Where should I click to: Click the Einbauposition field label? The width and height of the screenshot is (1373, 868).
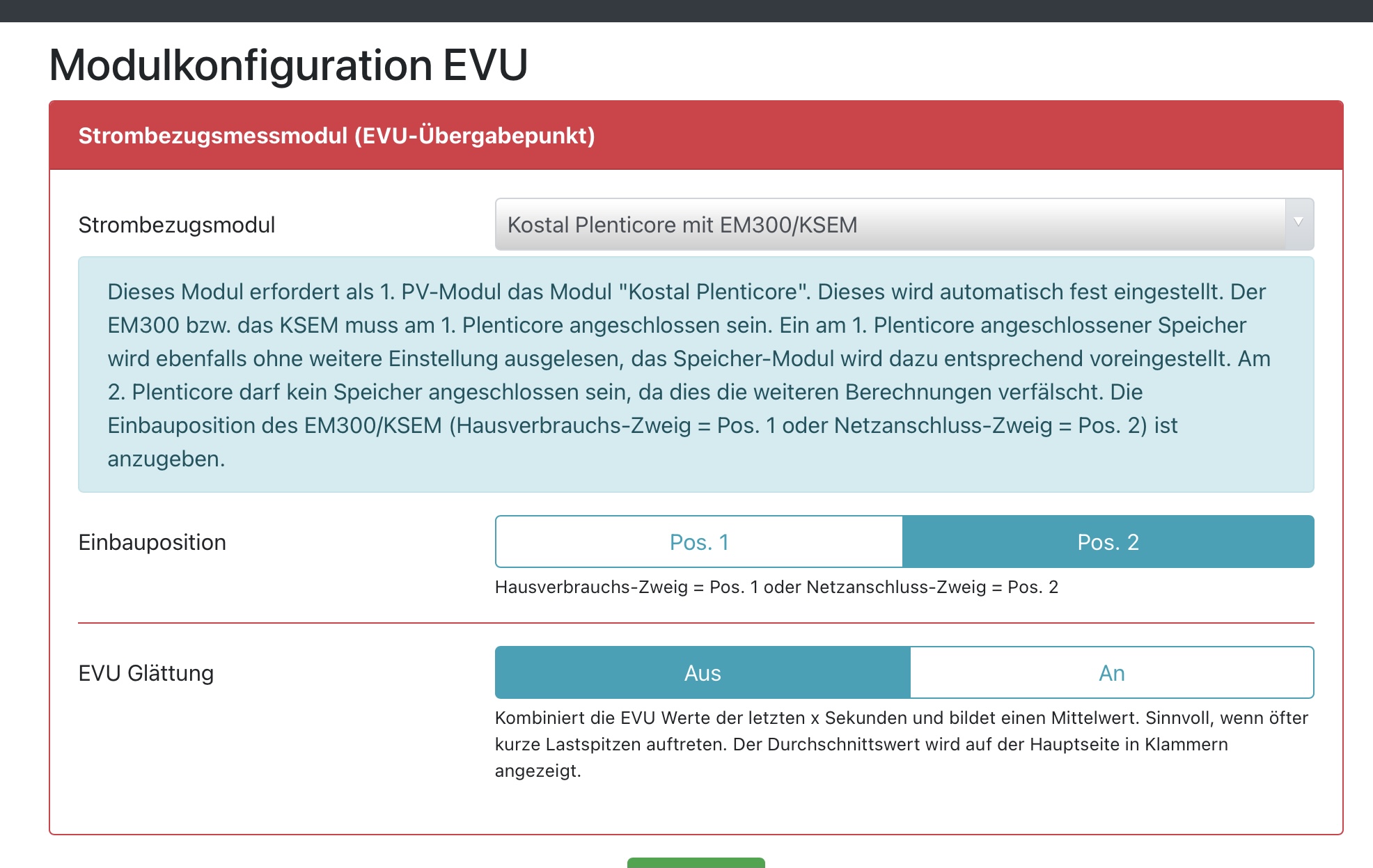pyautogui.click(x=152, y=542)
